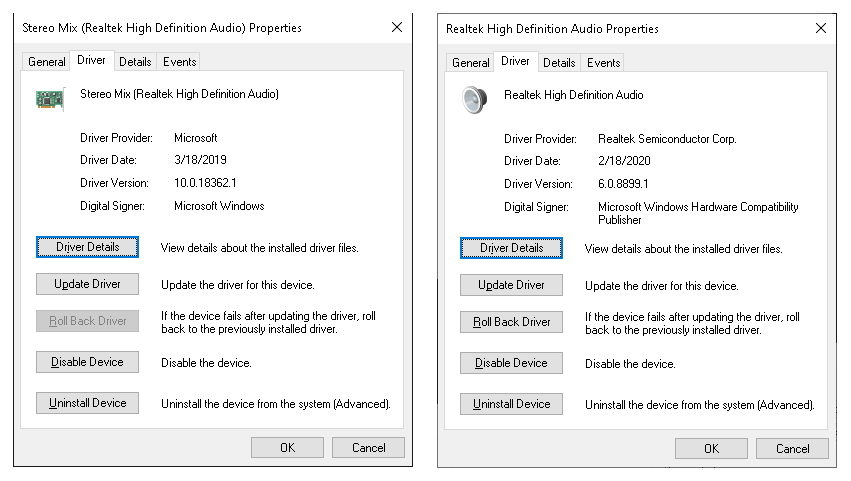The image size is (851, 481).
Task: Click the Realtek speaker device icon
Action: (x=474, y=100)
